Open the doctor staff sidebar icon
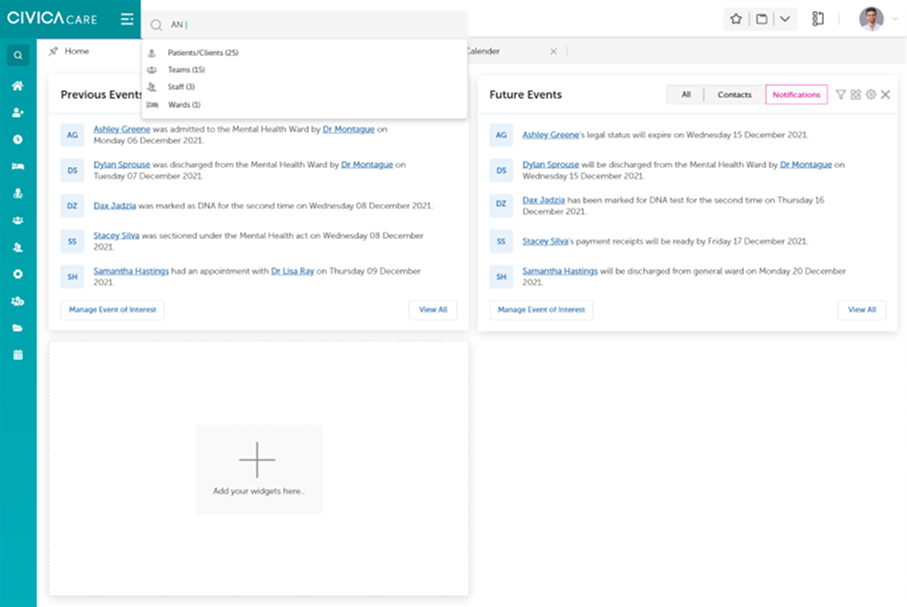 pyautogui.click(x=18, y=193)
